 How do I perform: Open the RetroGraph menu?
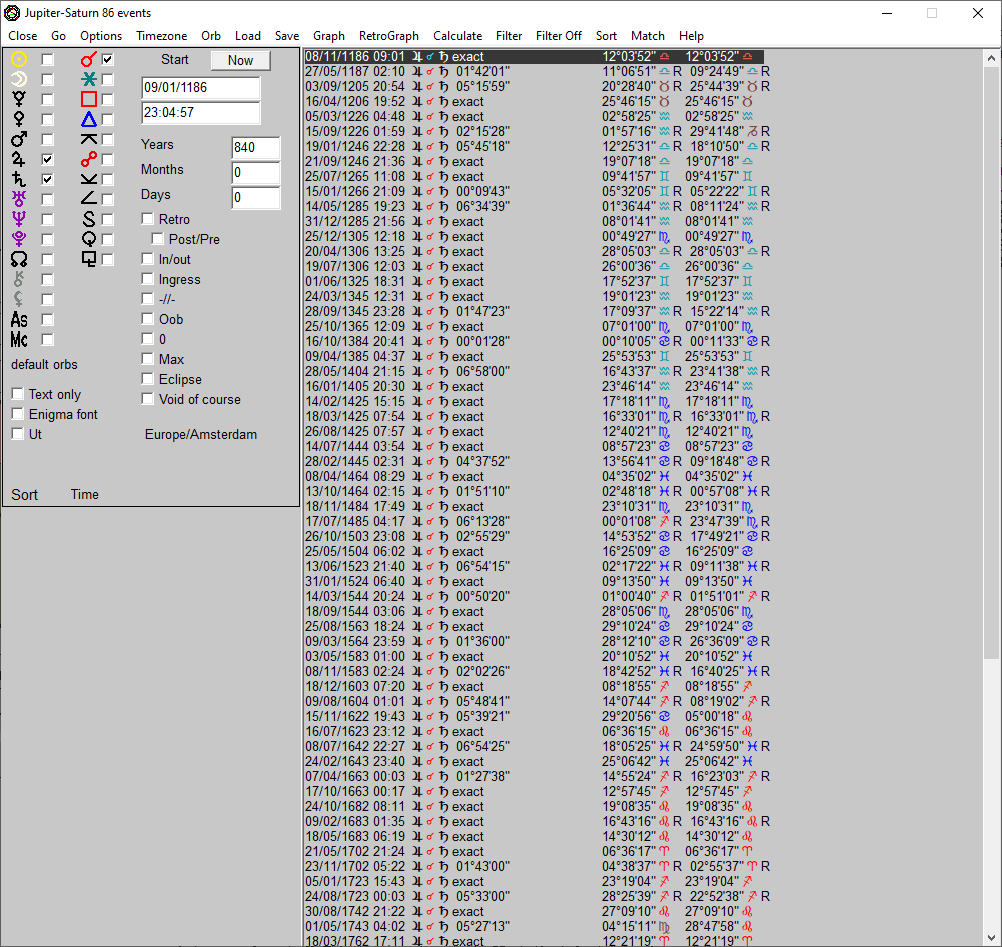389,35
